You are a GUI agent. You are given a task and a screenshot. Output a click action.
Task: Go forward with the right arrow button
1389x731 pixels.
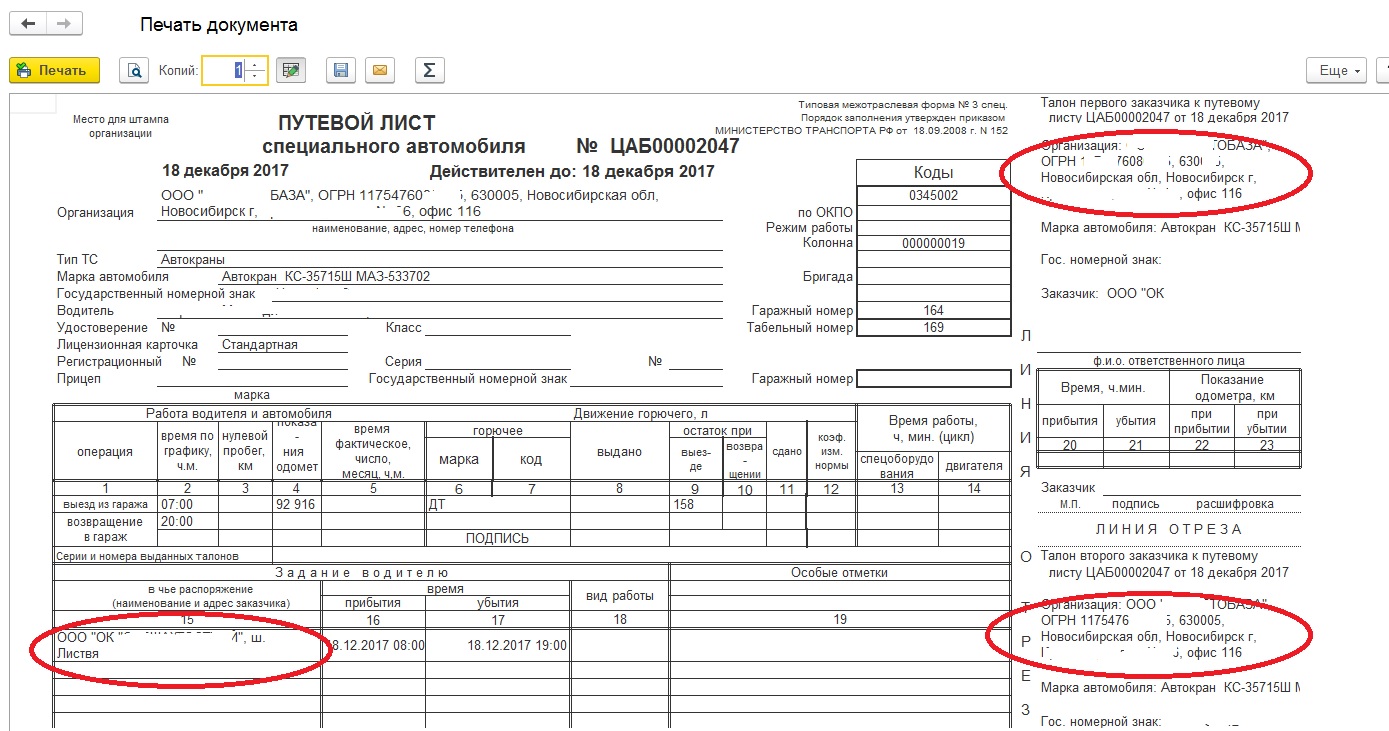pos(64,23)
